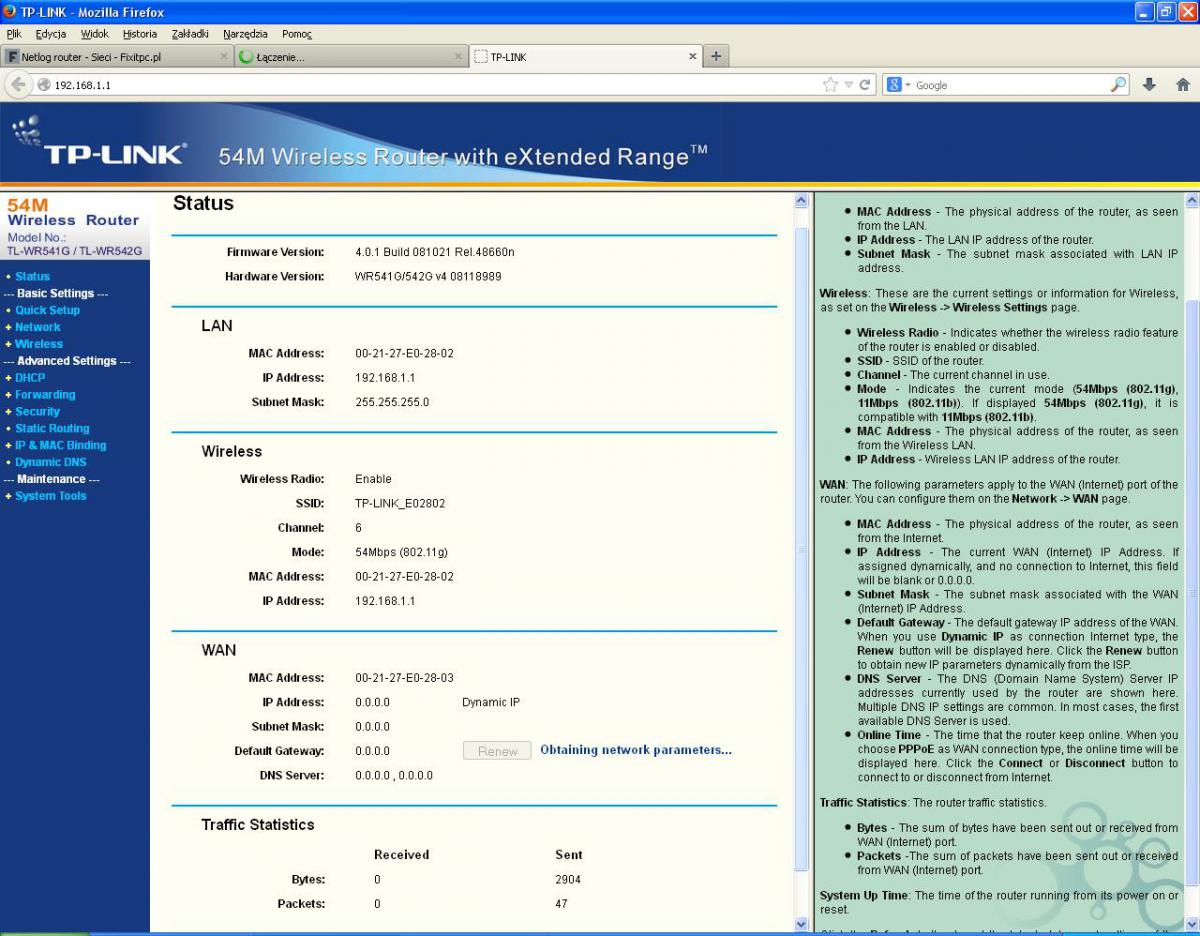Open the Widok menu
The width and height of the screenshot is (1200, 936).
coord(94,34)
